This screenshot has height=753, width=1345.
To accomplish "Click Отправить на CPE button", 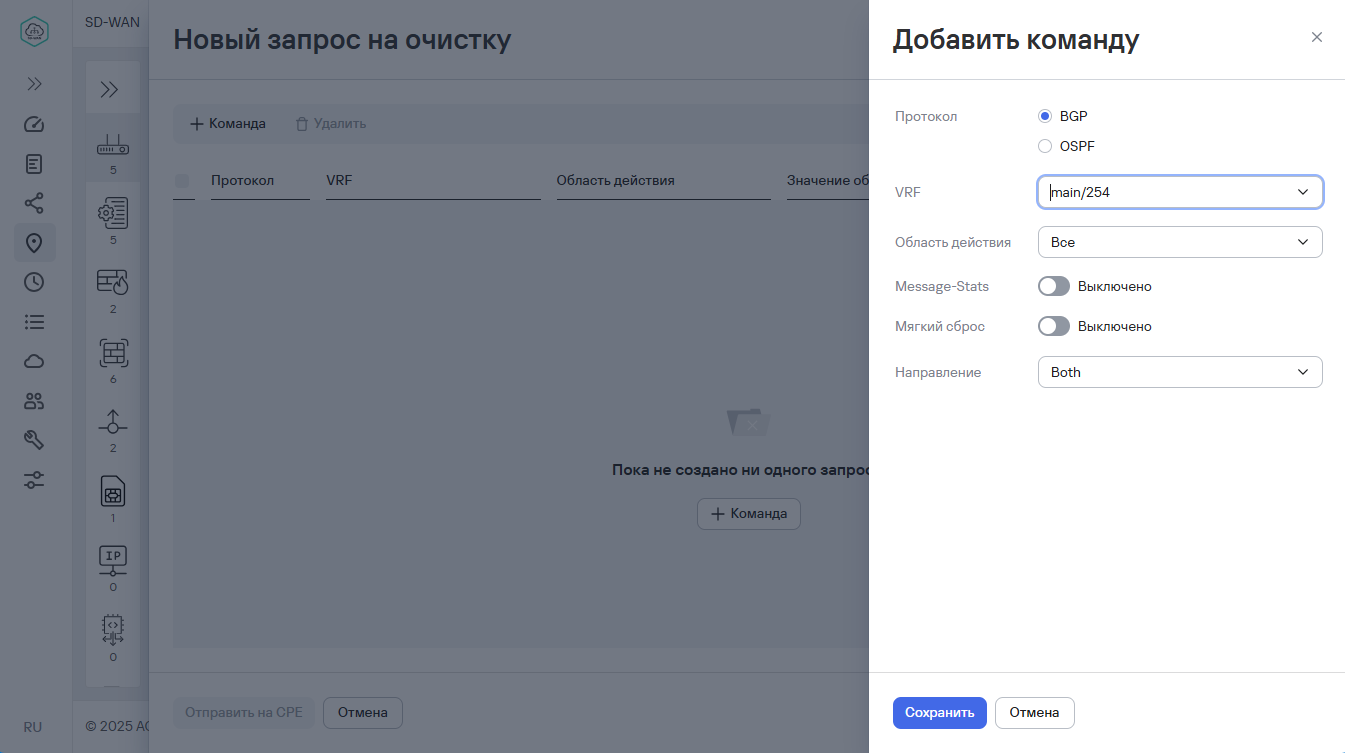I will [x=244, y=713].
